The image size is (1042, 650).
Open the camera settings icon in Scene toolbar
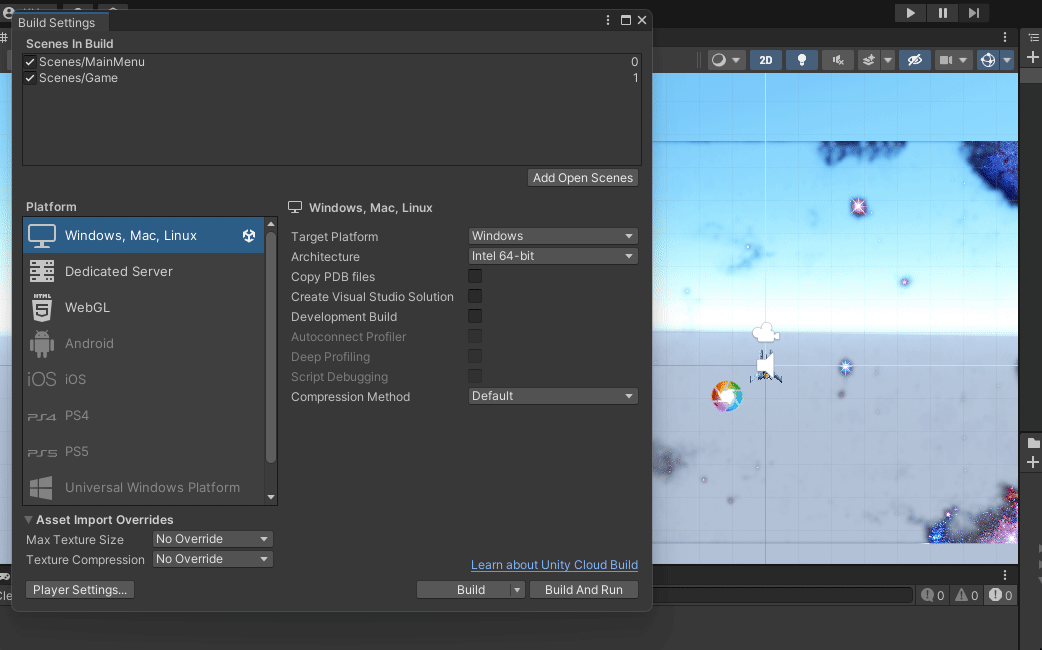pyautogui.click(x=948, y=59)
